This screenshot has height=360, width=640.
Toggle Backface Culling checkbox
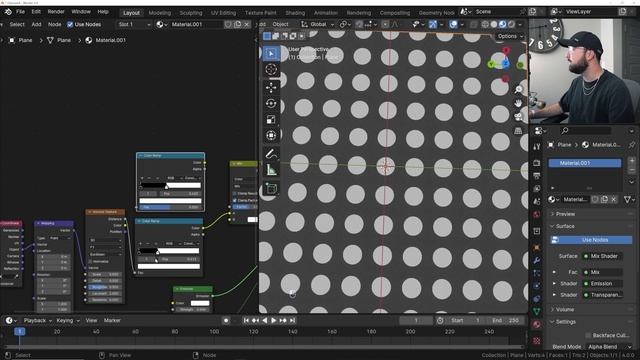588,335
